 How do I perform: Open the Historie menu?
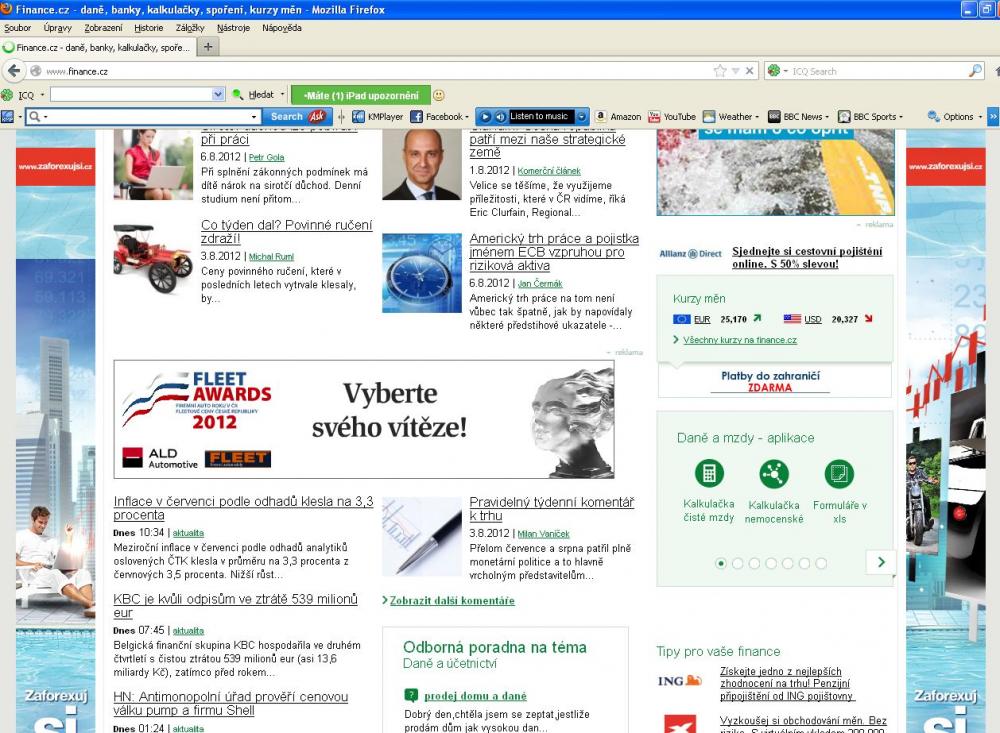tap(149, 28)
